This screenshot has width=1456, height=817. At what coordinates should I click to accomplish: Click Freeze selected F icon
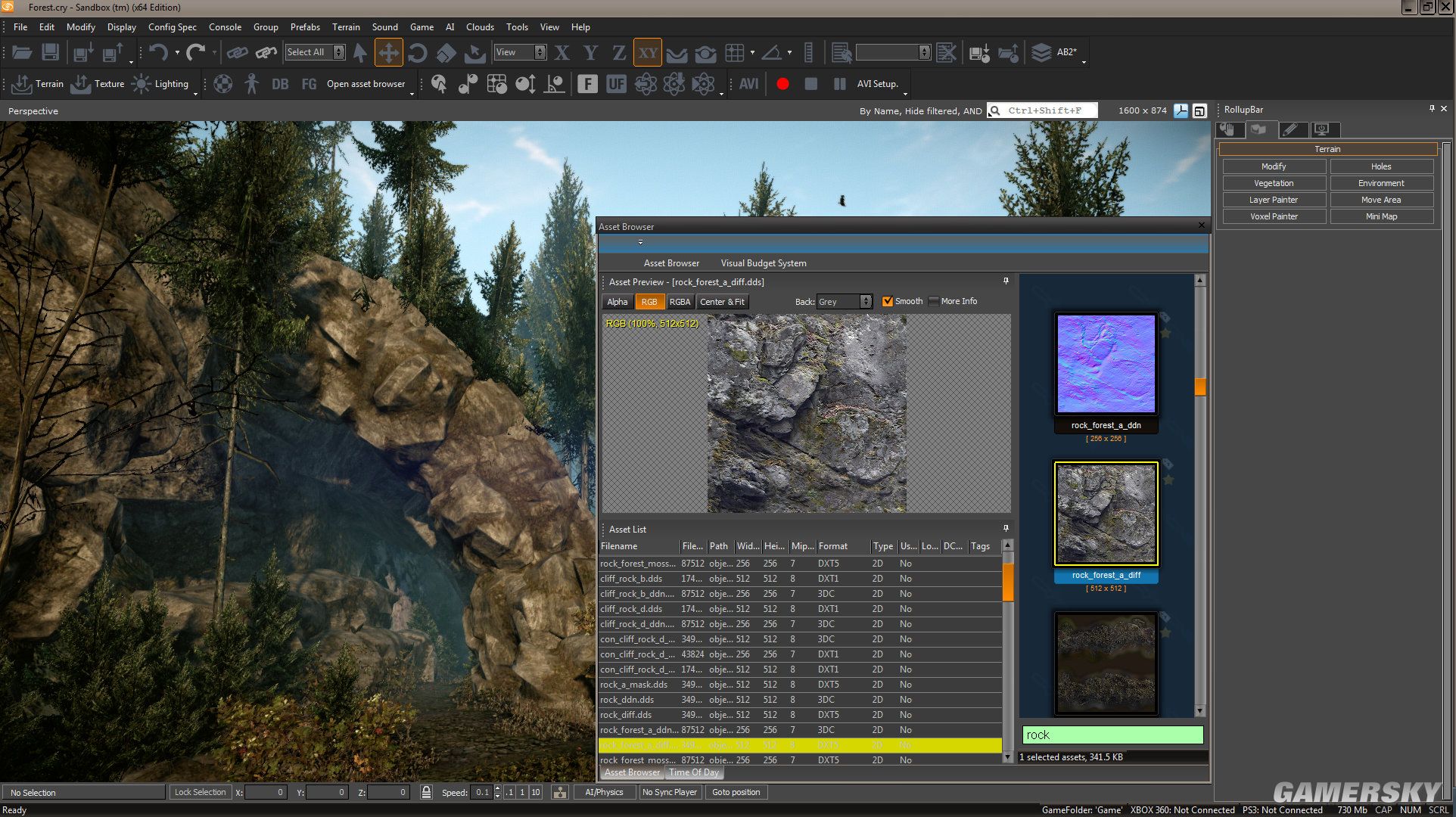point(587,84)
